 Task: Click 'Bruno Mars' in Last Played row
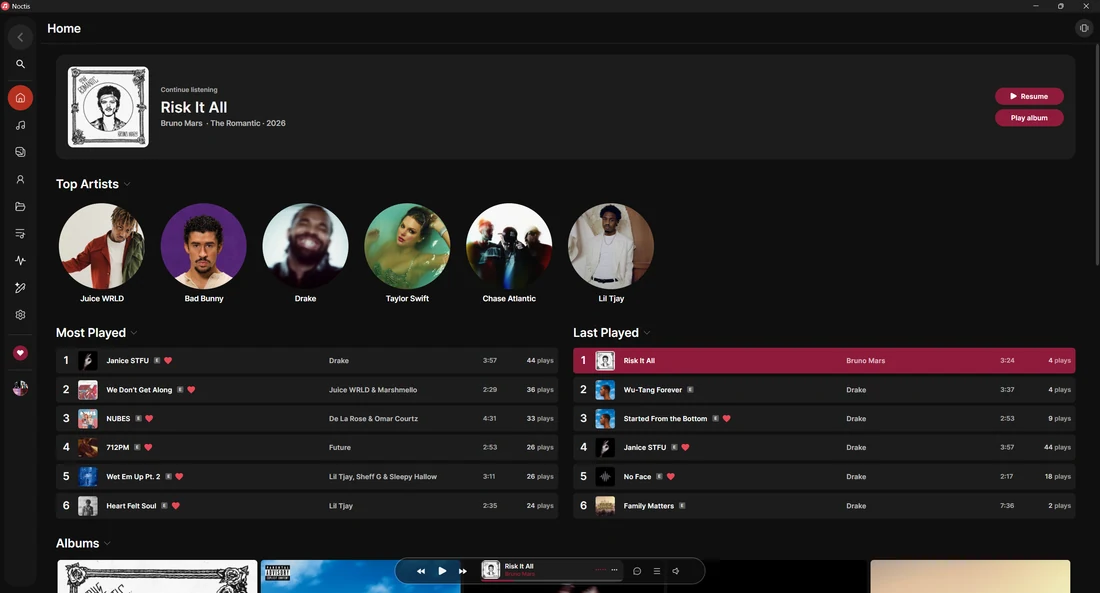[x=865, y=361]
